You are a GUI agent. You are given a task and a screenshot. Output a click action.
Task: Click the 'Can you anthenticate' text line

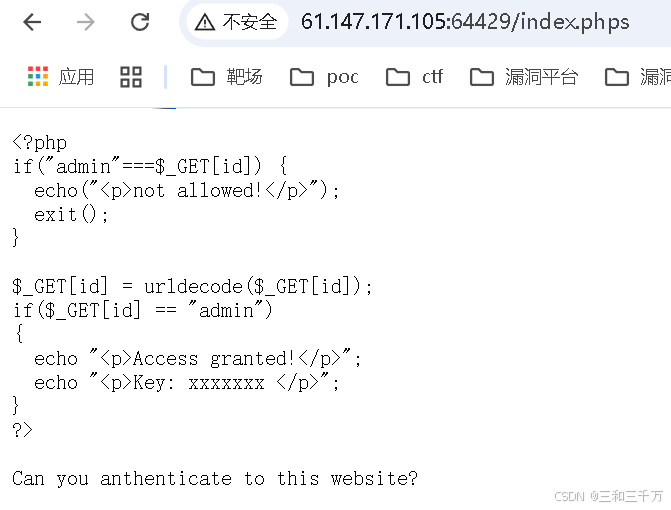214,478
